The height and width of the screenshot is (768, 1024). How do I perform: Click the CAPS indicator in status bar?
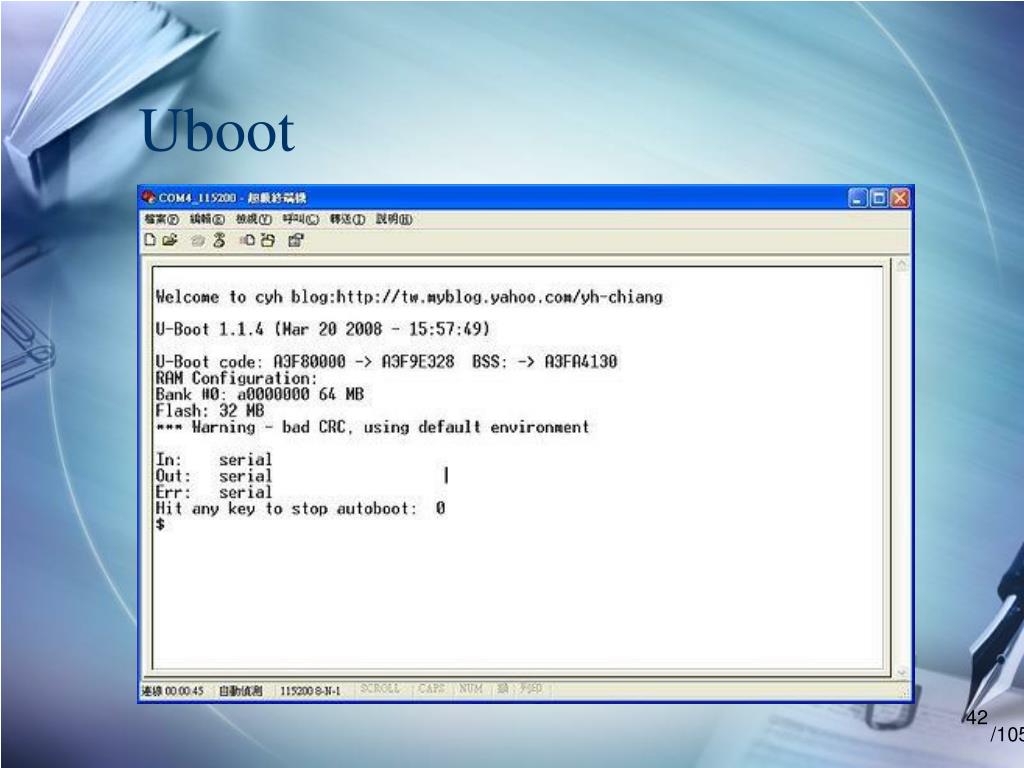[431, 688]
